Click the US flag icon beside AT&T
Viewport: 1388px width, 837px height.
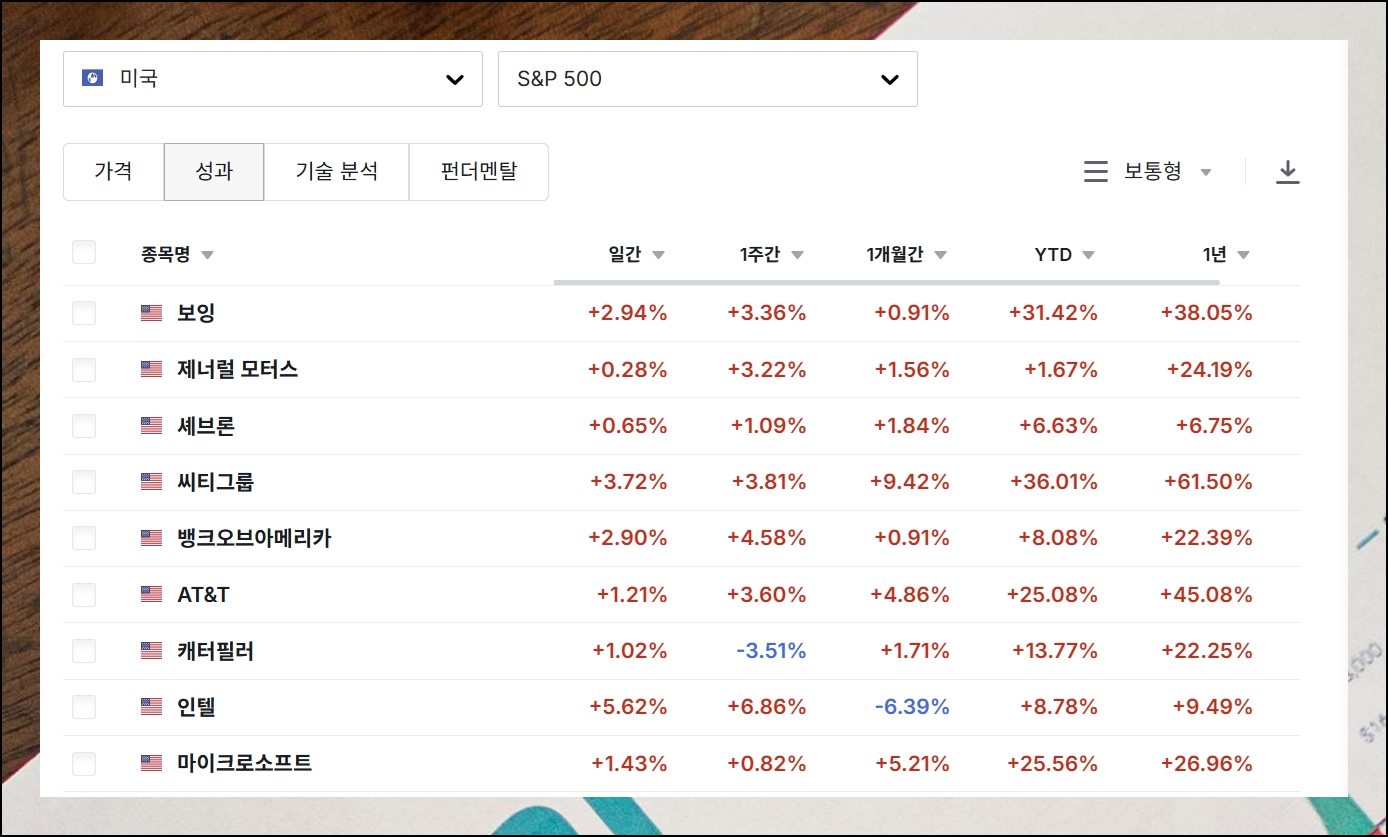151,595
